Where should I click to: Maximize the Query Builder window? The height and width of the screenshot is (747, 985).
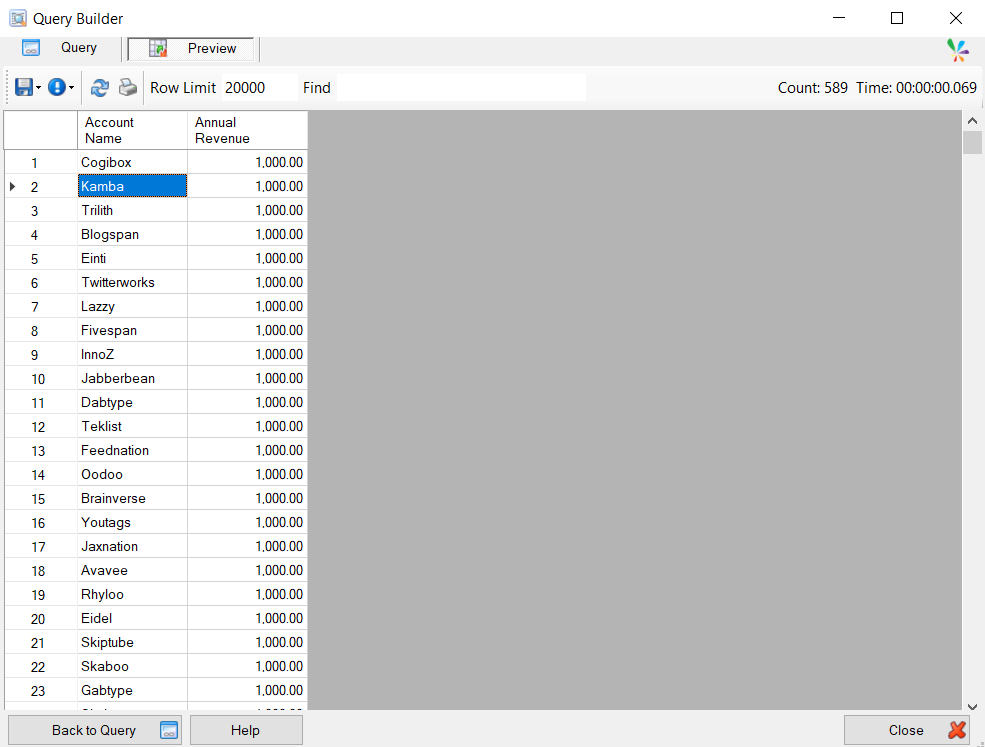click(x=896, y=18)
